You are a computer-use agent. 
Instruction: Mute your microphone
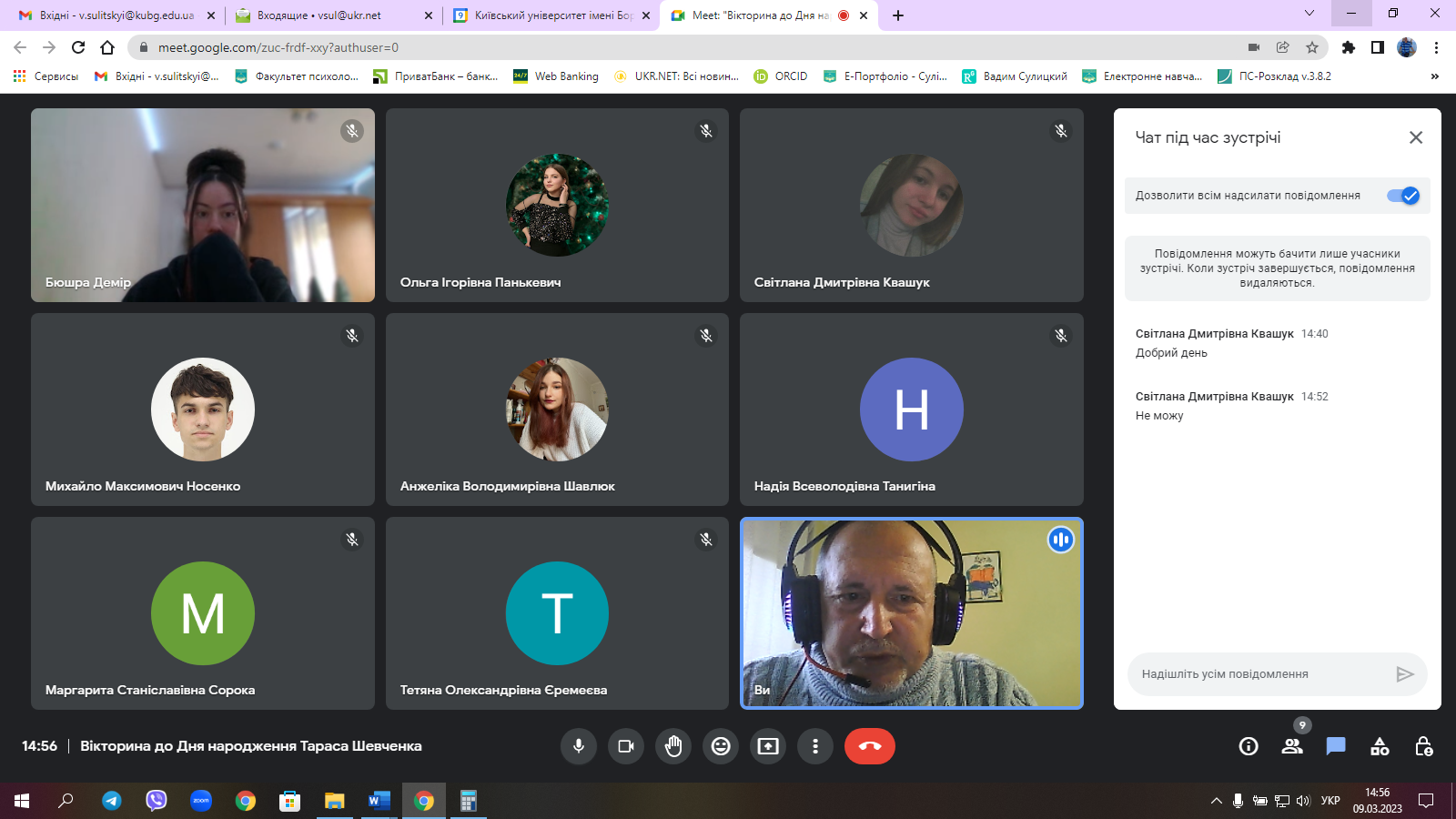coord(579,746)
